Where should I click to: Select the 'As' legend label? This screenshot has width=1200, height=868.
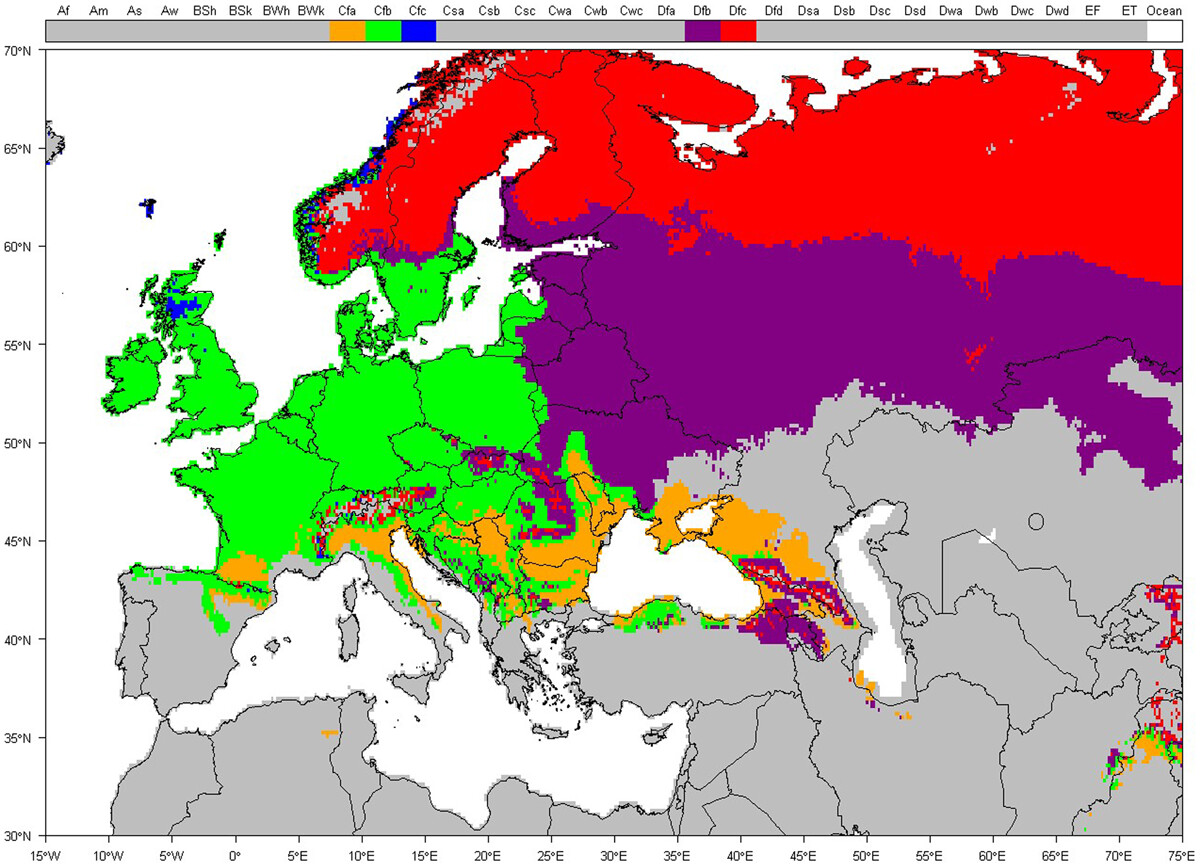[134, 11]
